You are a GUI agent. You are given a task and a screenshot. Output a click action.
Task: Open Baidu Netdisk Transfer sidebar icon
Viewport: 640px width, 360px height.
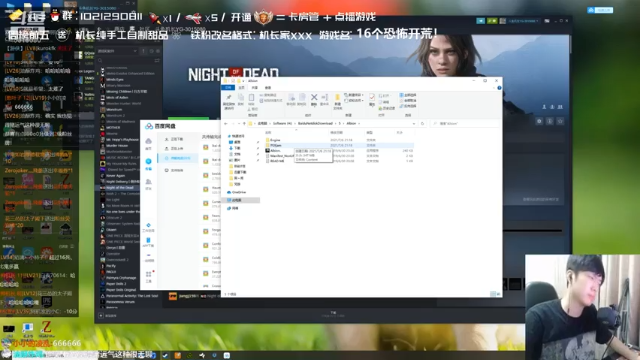tap(148, 164)
